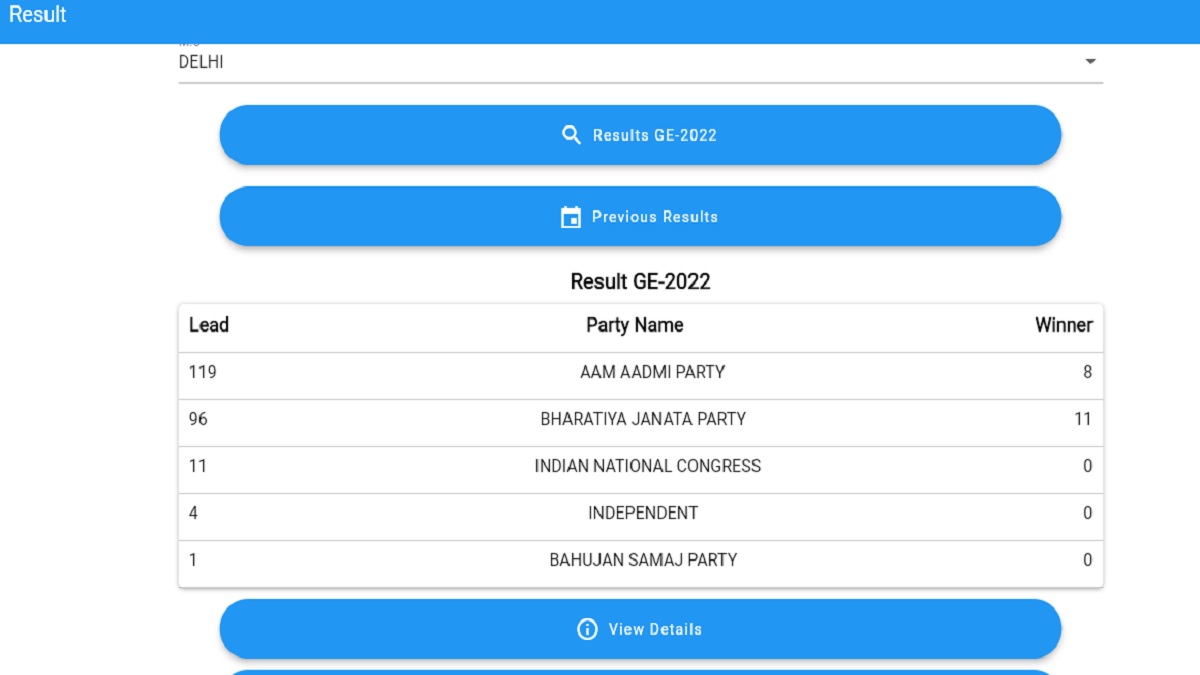Screen dimensions: 1200x675
Task: Click the Result title in the blue header
Action: [x=37, y=14]
